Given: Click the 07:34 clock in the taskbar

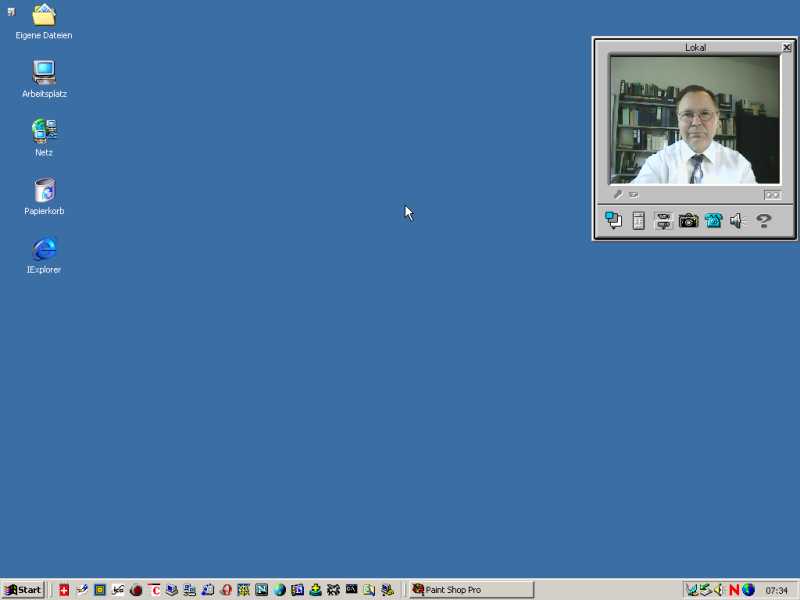Looking at the screenshot, I should coord(777,590).
